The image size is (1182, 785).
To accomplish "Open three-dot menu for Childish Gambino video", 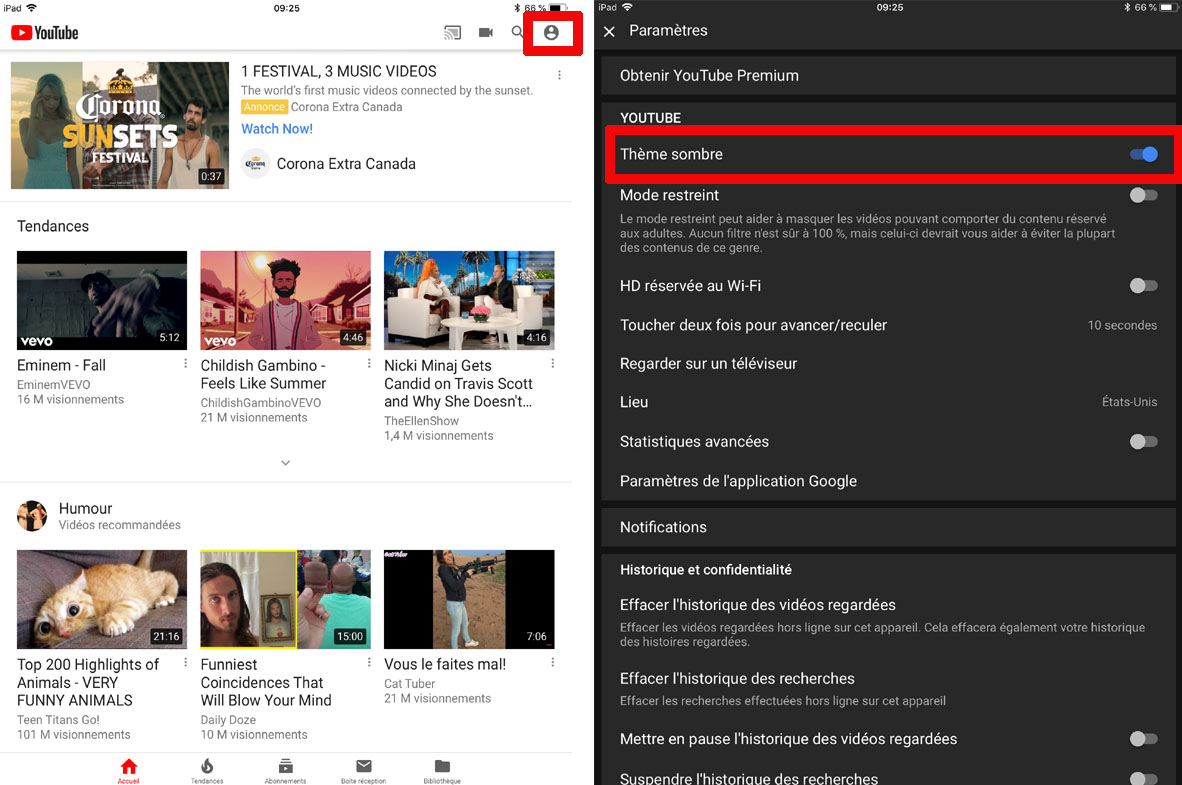I will click(x=369, y=363).
